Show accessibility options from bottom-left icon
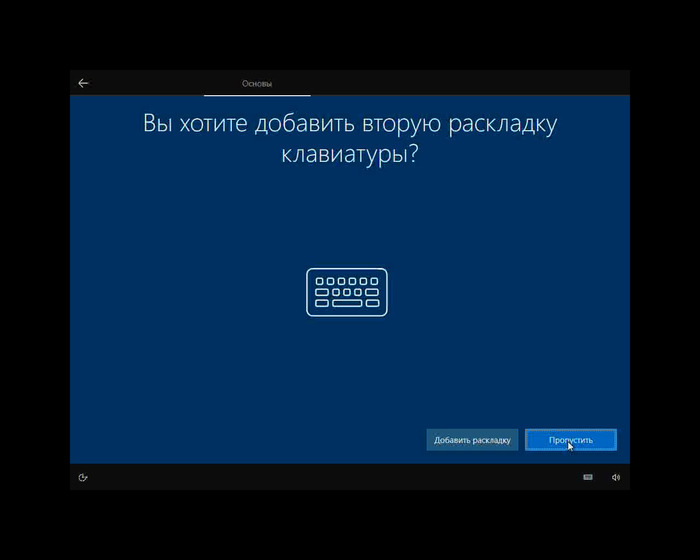This screenshot has width=700, height=560. [x=83, y=477]
